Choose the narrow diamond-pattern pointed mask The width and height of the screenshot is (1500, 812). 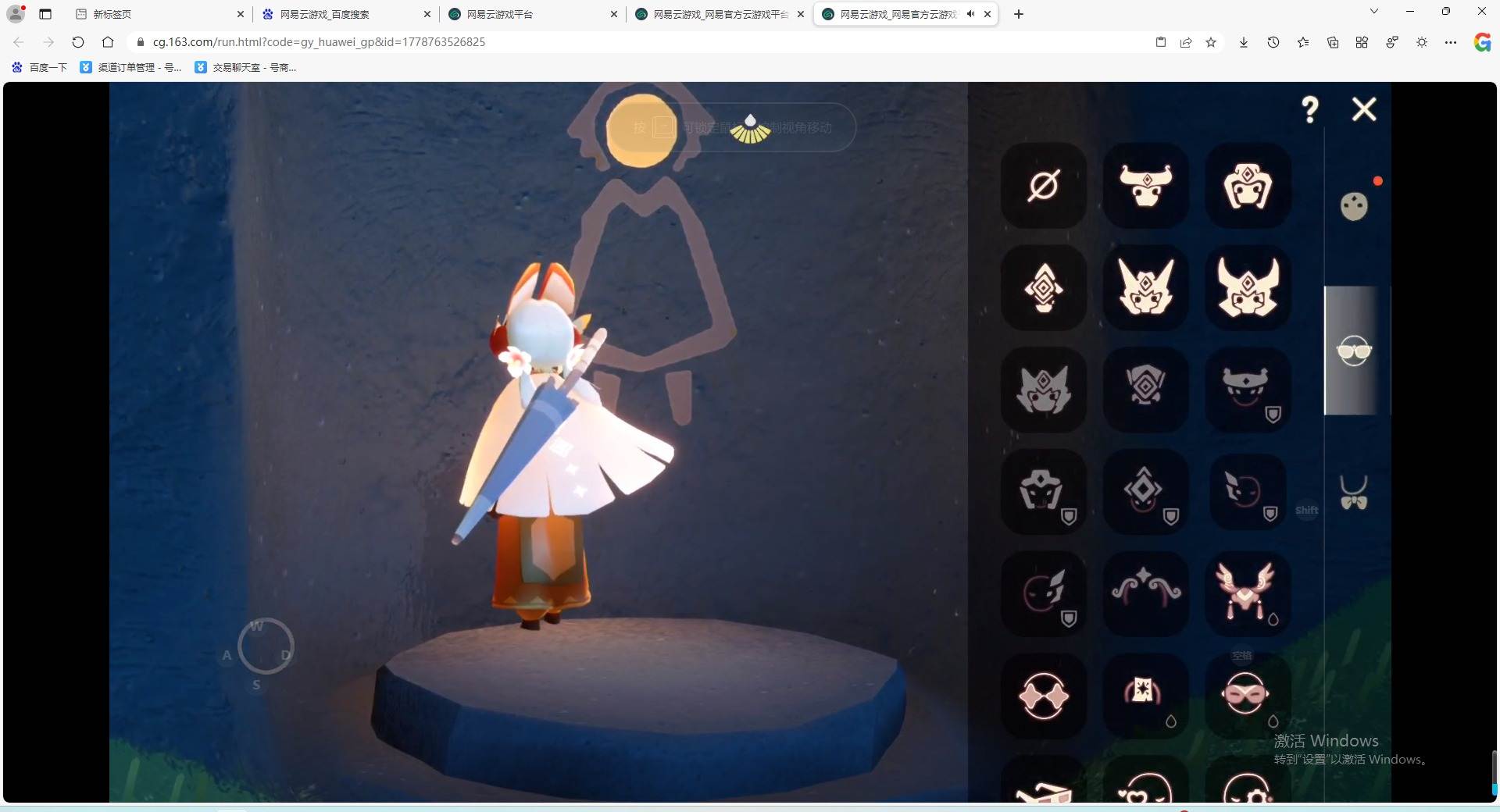click(x=1044, y=287)
